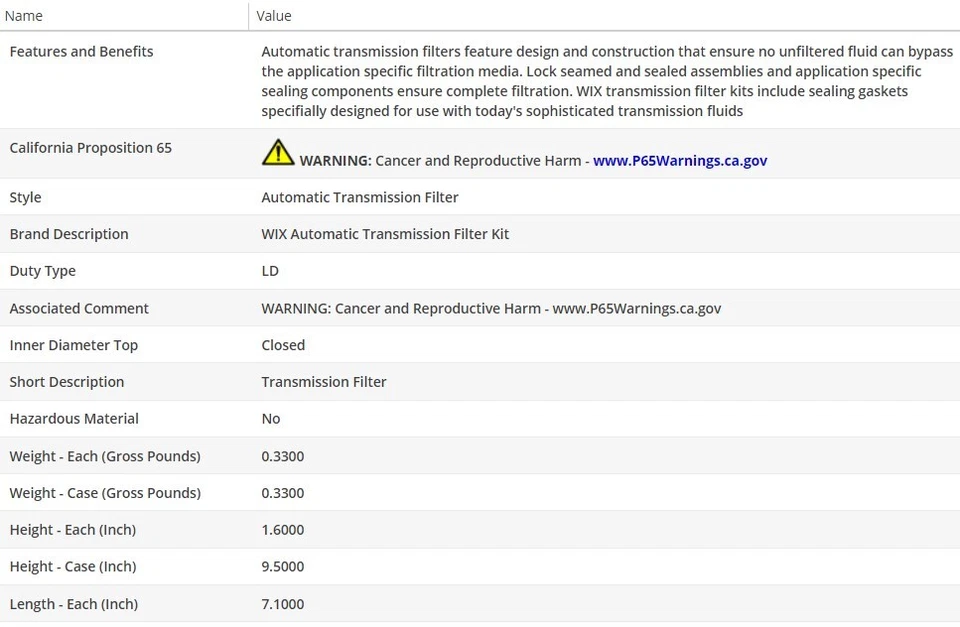Image resolution: width=960 pixels, height=627 pixels.
Task: Select the Duty Type value LD
Action: [x=270, y=271]
